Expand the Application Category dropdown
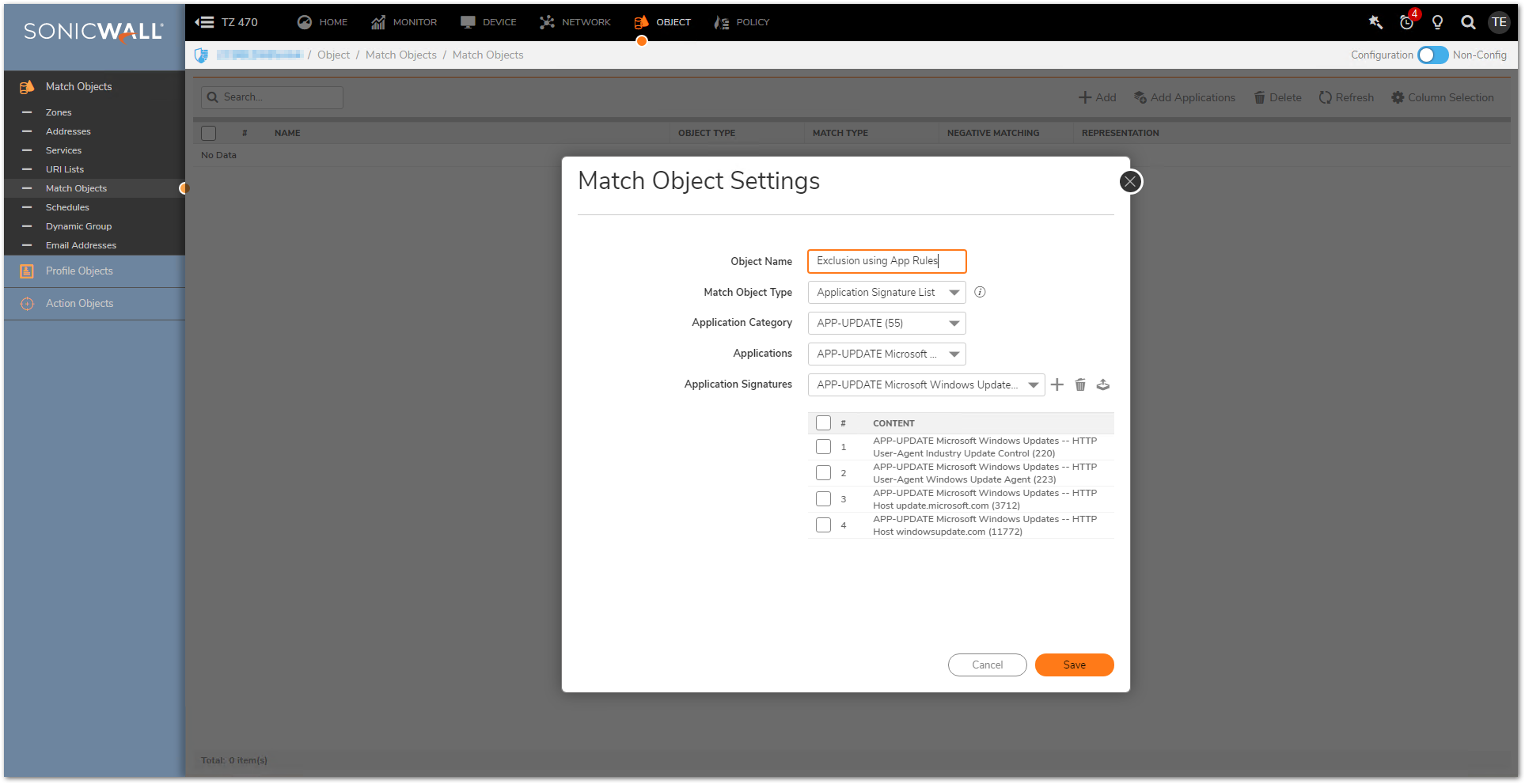The height and width of the screenshot is (784, 1525). coord(886,324)
